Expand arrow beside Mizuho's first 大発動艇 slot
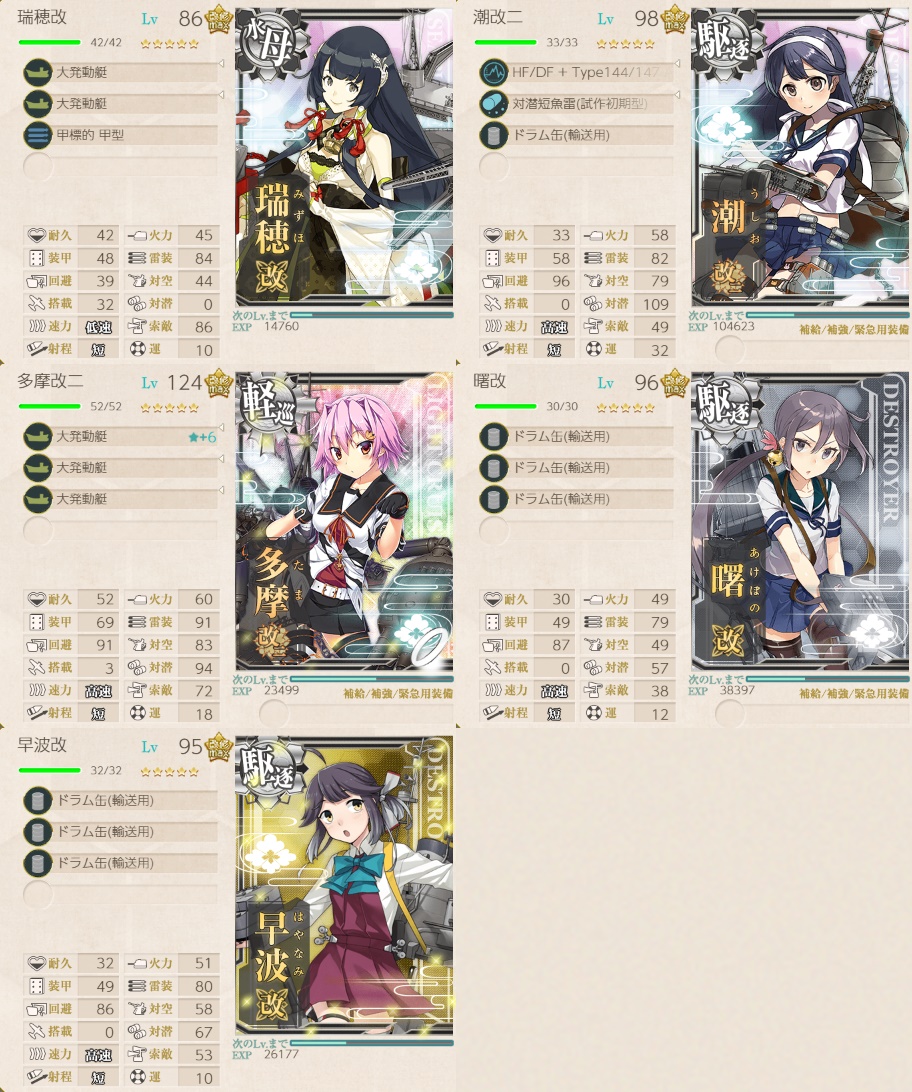The image size is (912, 1092). tap(221, 63)
